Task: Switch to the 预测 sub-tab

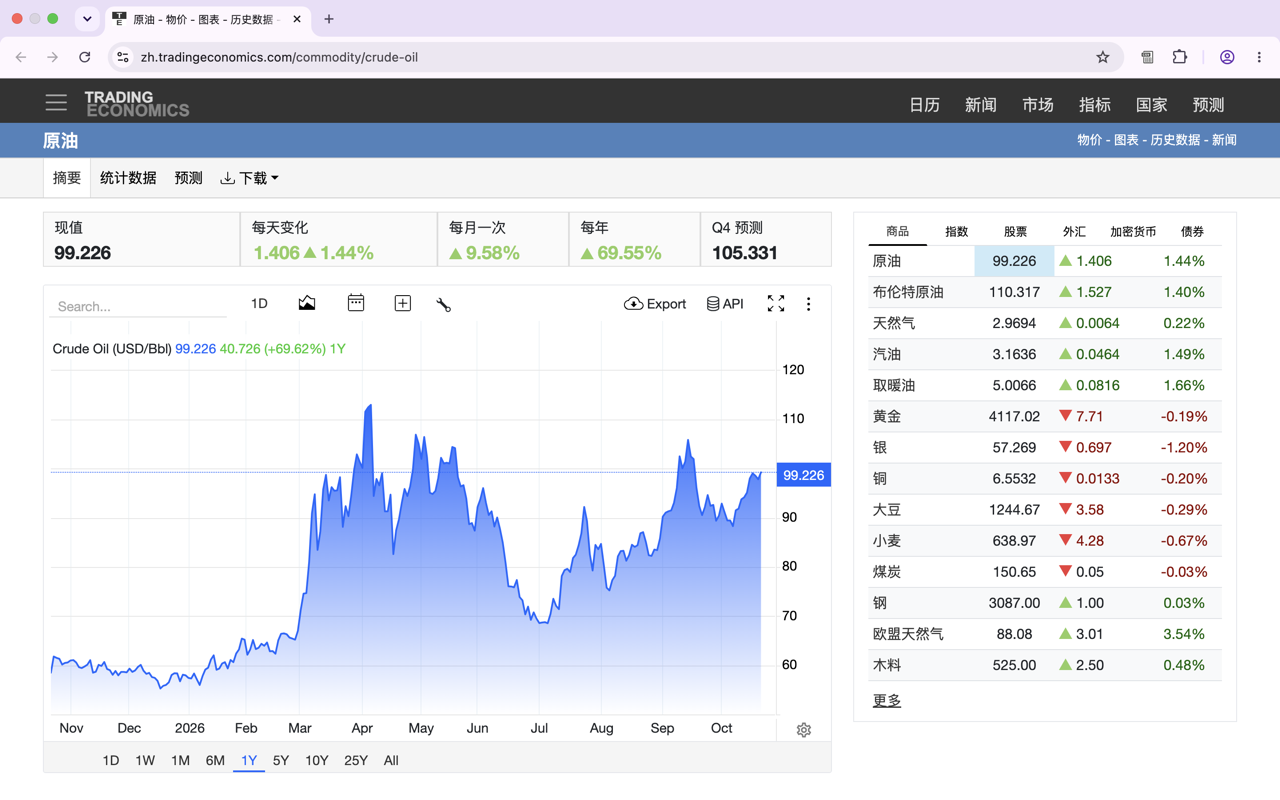Action: [188, 178]
